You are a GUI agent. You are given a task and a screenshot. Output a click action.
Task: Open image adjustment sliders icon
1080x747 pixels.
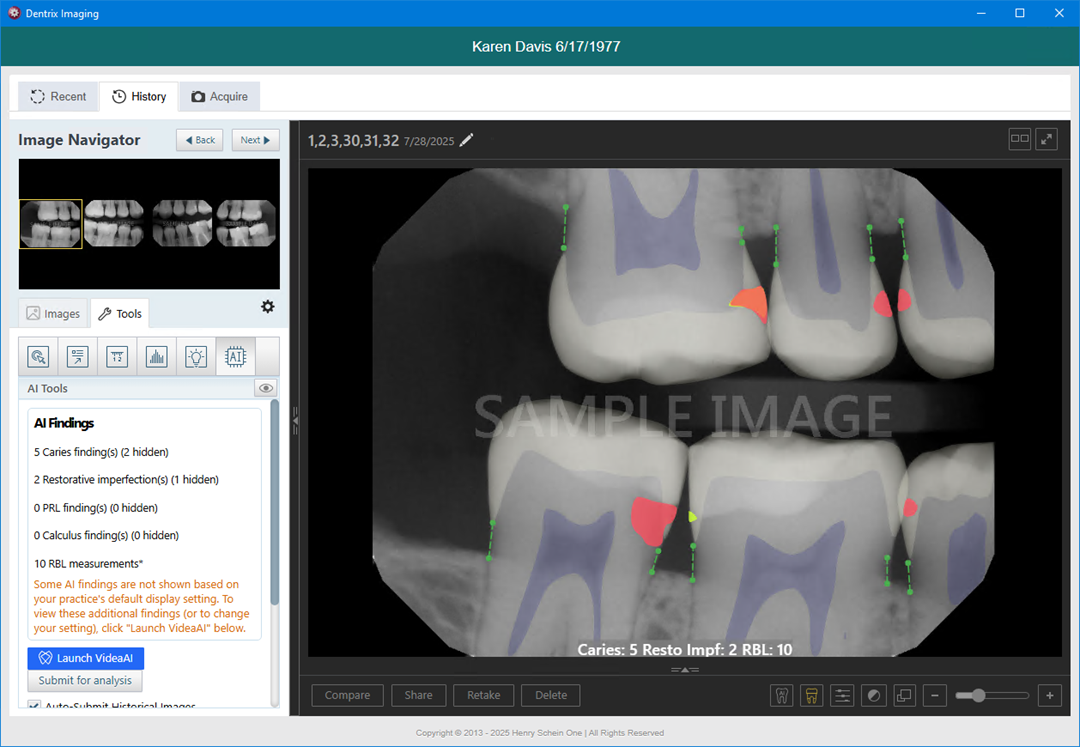(842, 695)
